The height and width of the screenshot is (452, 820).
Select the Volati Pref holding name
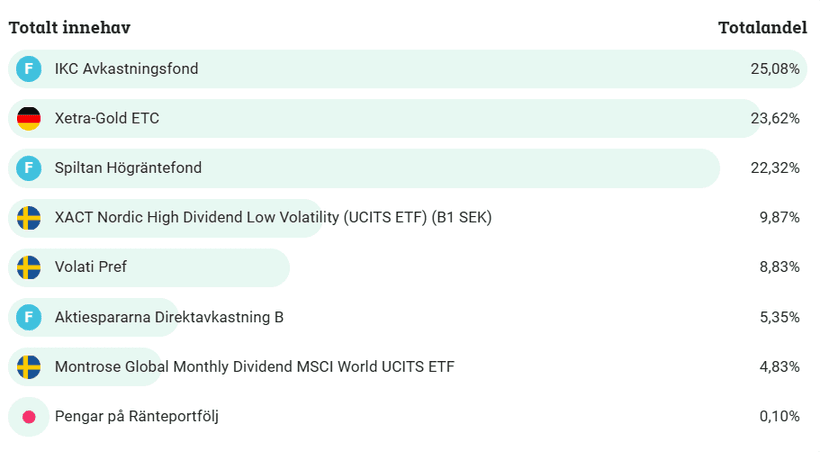91,267
